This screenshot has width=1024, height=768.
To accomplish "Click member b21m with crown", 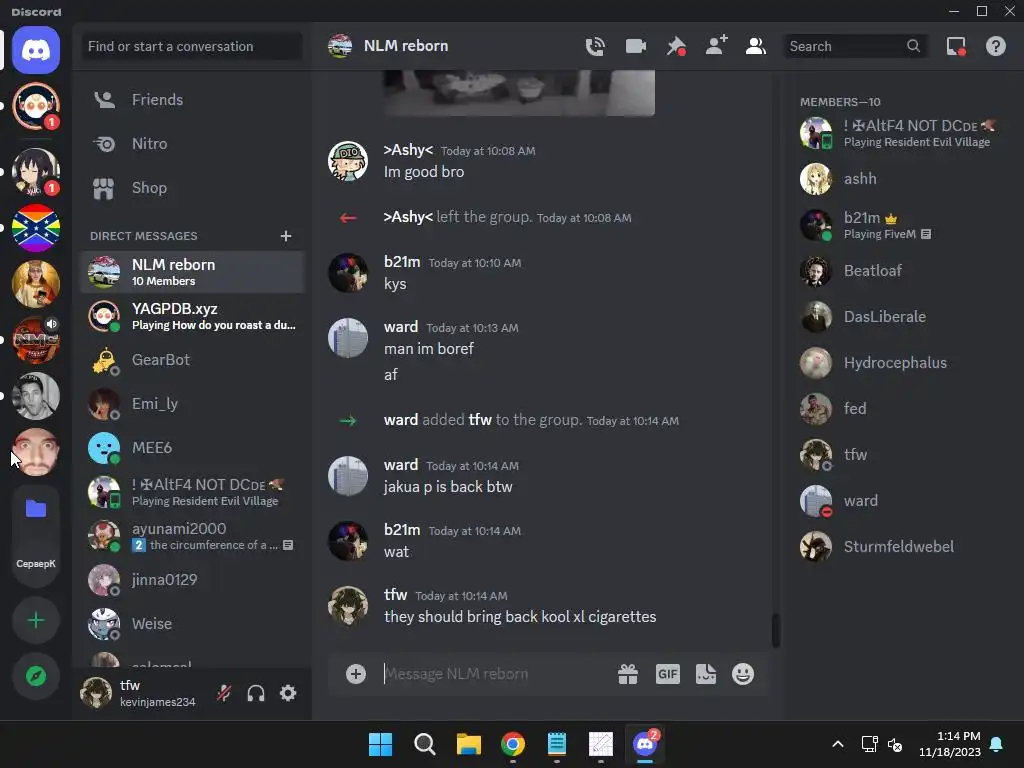I will click(904, 225).
